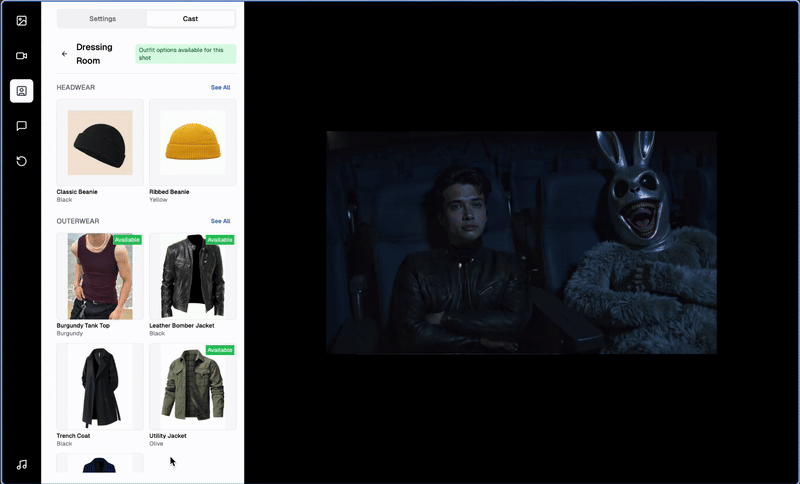Click the "Trench Coat" label

[73, 436]
